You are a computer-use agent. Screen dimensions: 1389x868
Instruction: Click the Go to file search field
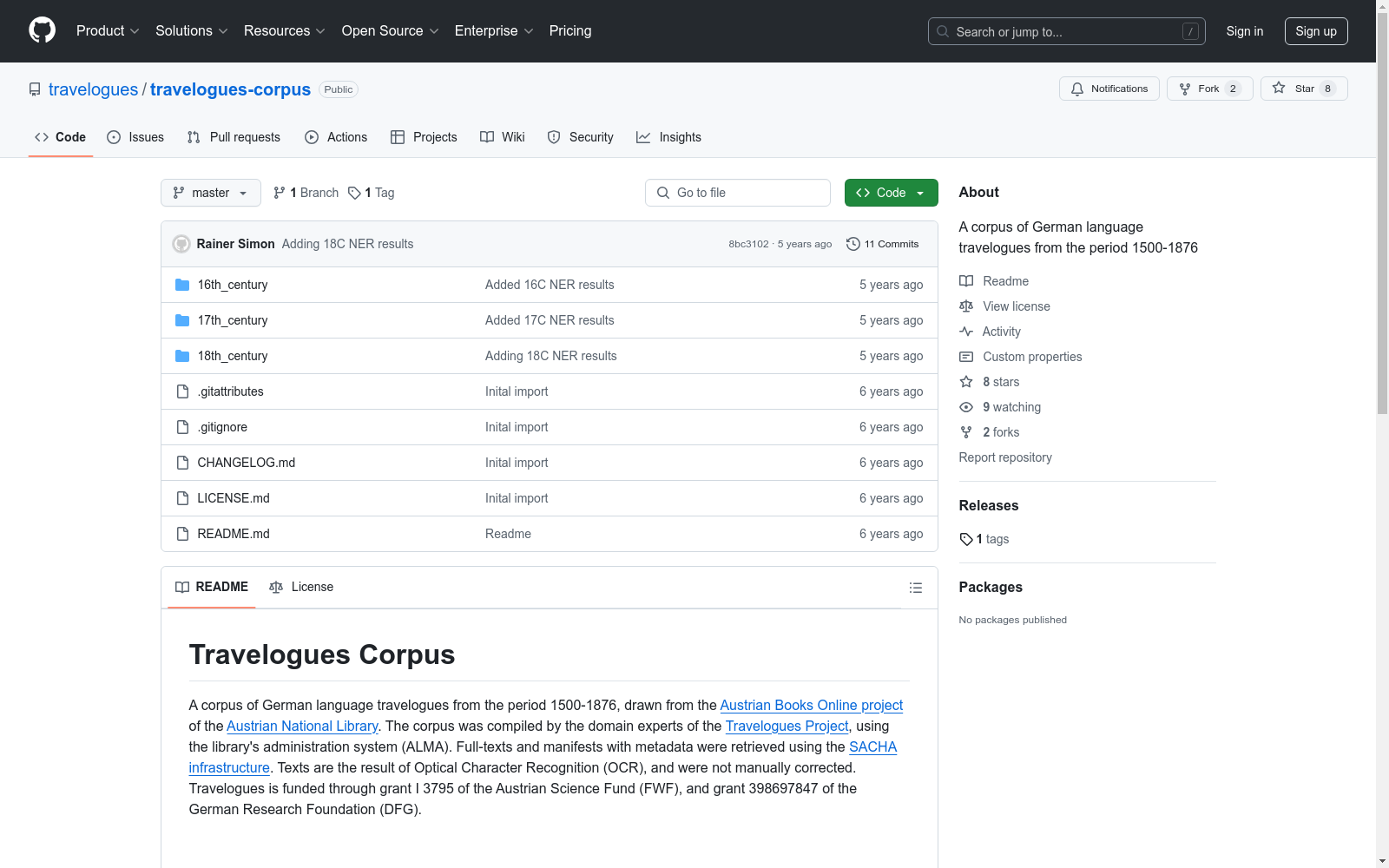click(x=738, y=193)
